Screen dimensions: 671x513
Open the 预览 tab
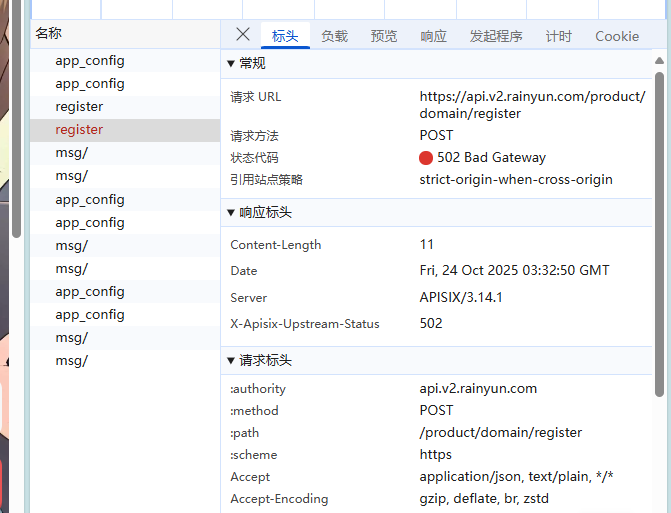point(384,36)
